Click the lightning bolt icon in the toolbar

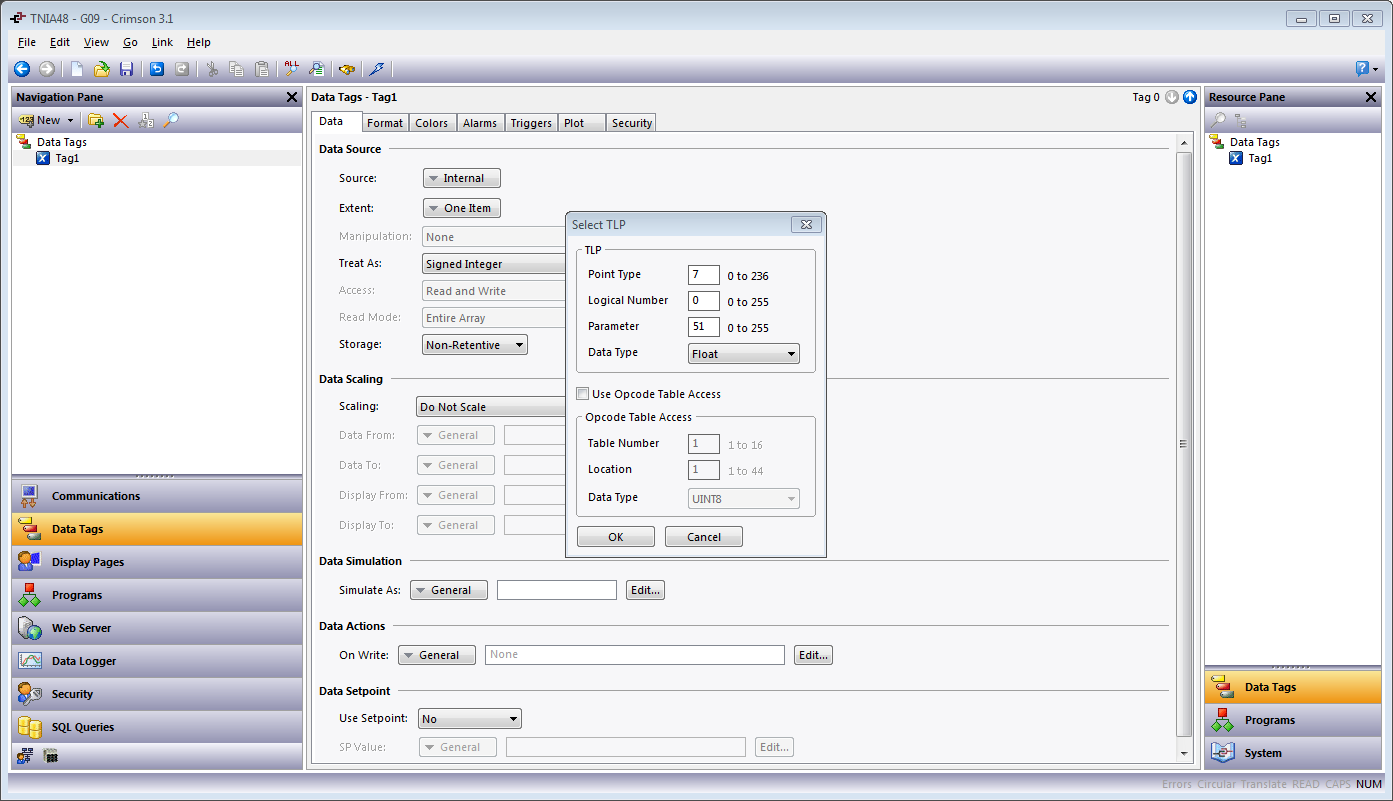point(376,69)
